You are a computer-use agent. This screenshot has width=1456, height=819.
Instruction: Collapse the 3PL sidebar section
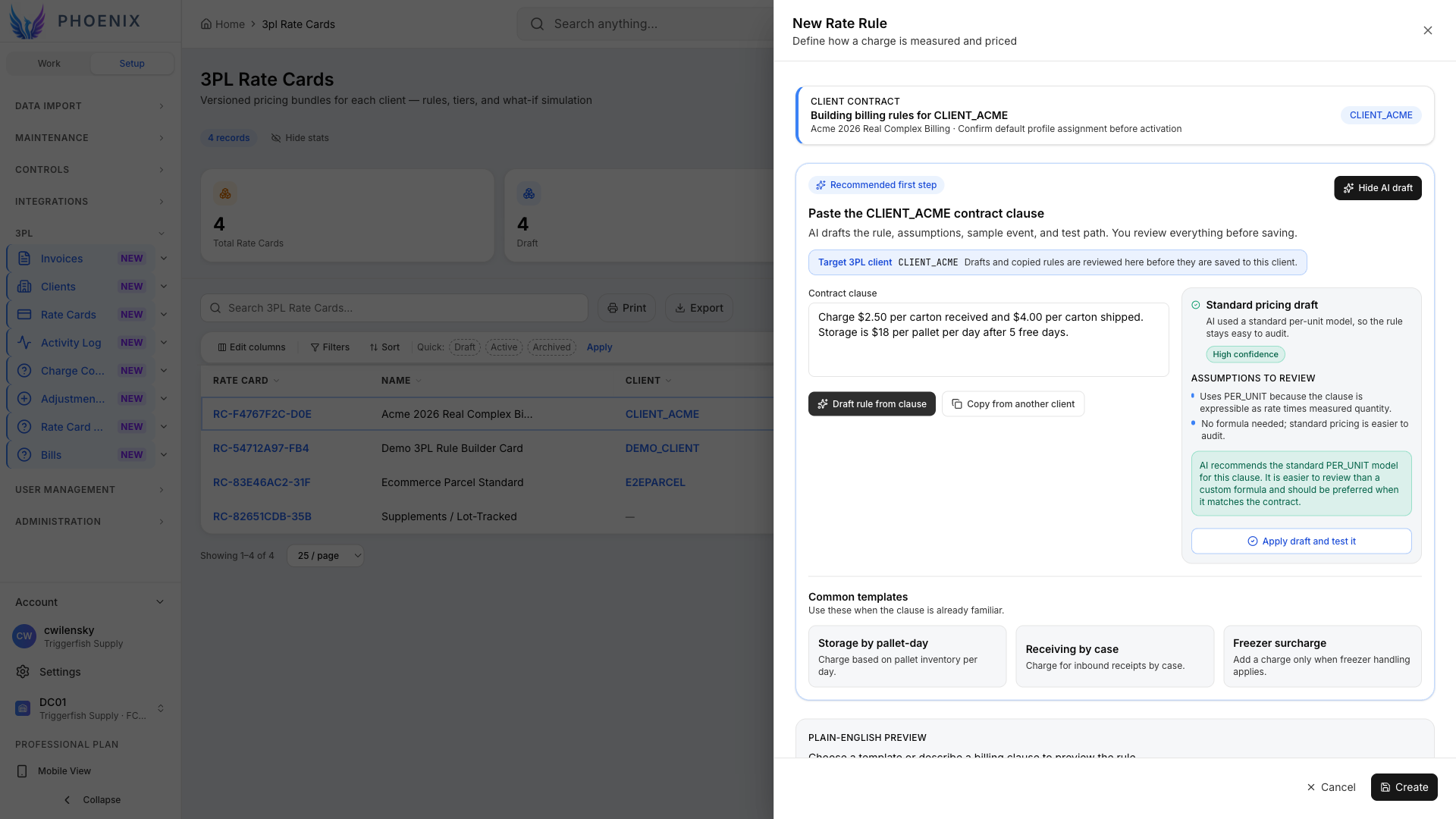(x=90, y=234)
